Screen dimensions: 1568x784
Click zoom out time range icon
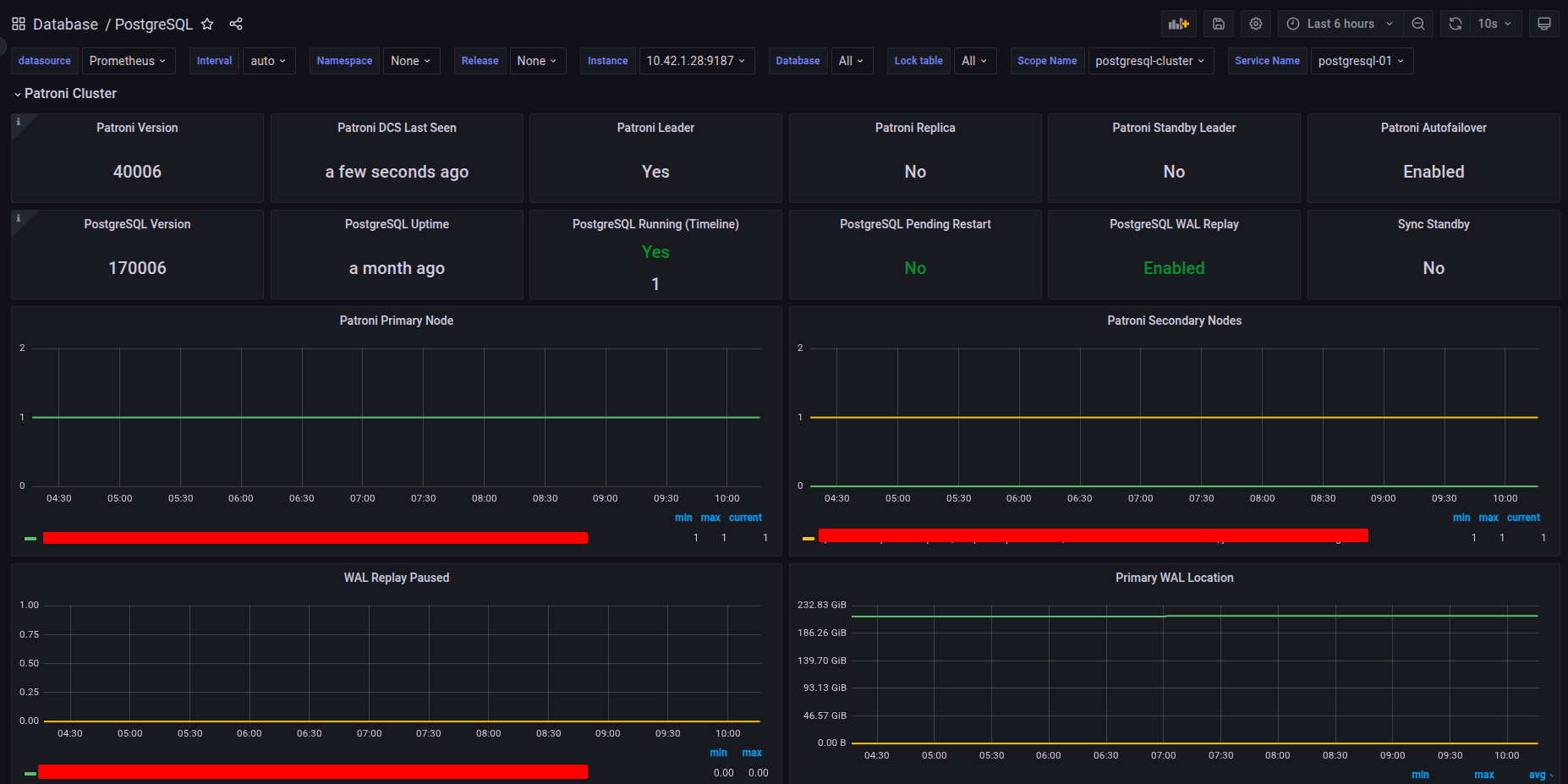coord(1418,24)
